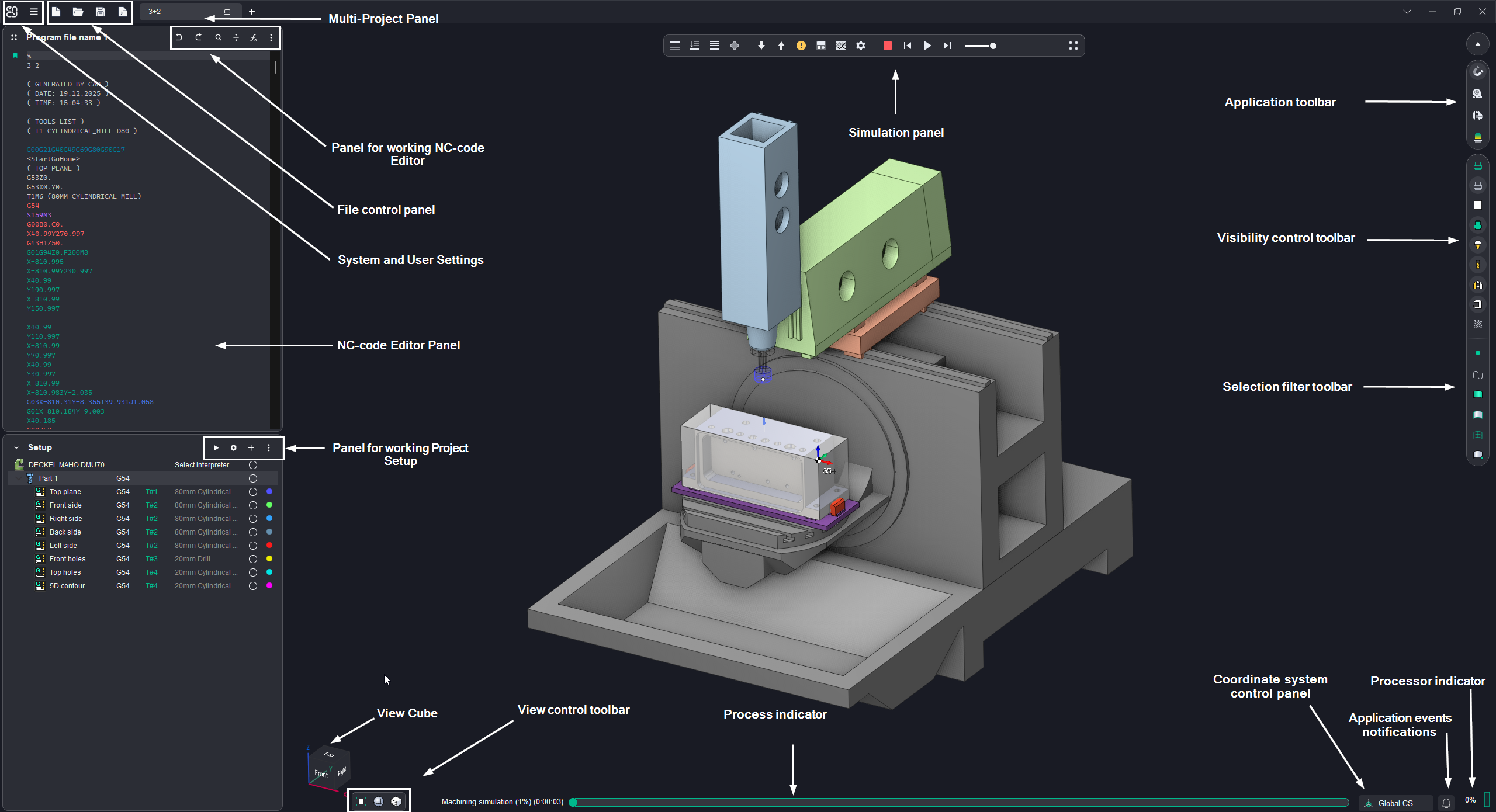Click the fx function icon in editor

coord(254,37)
